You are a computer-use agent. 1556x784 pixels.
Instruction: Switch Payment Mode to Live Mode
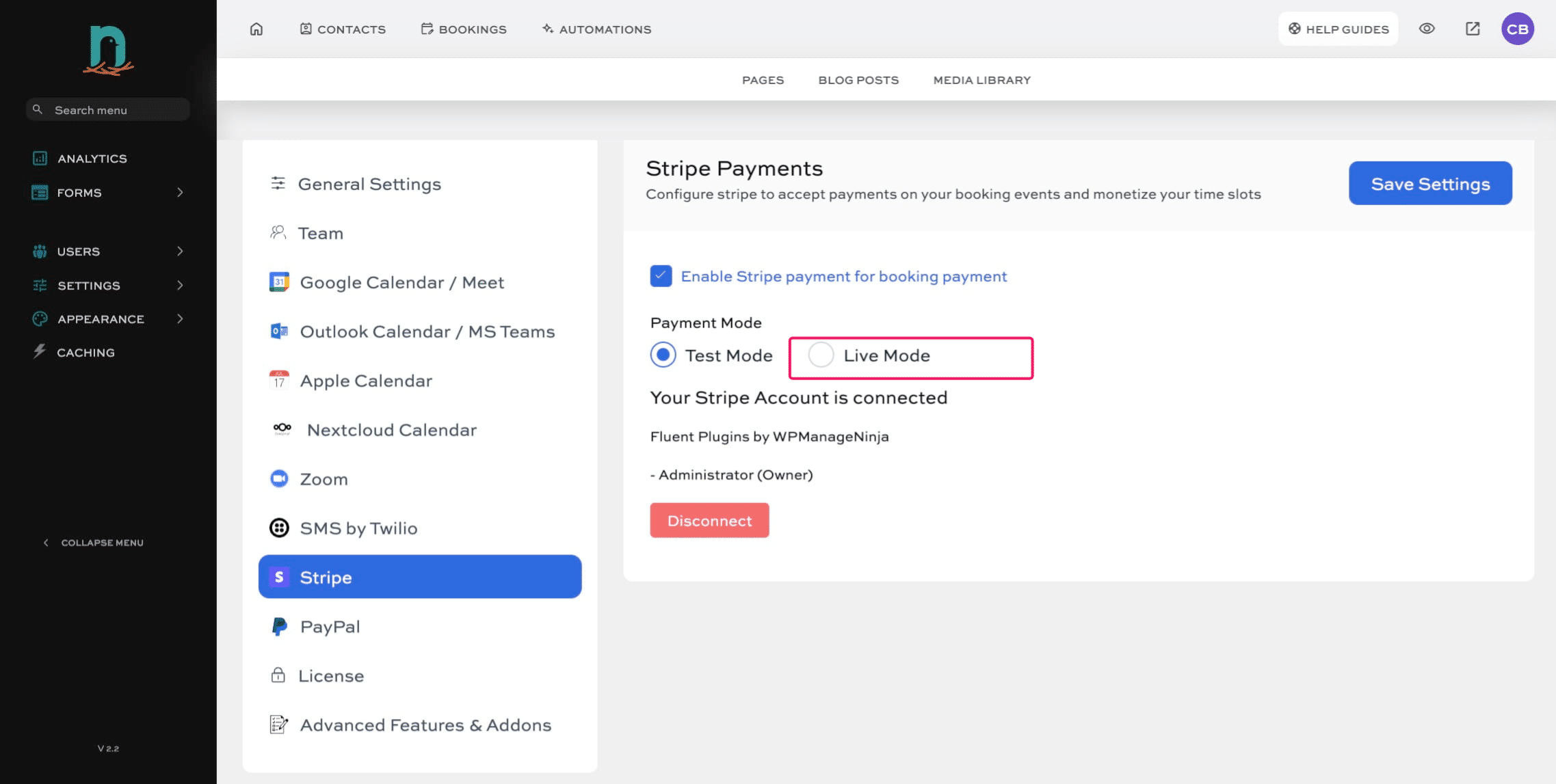pyautogui.click(x=821, y=355)
